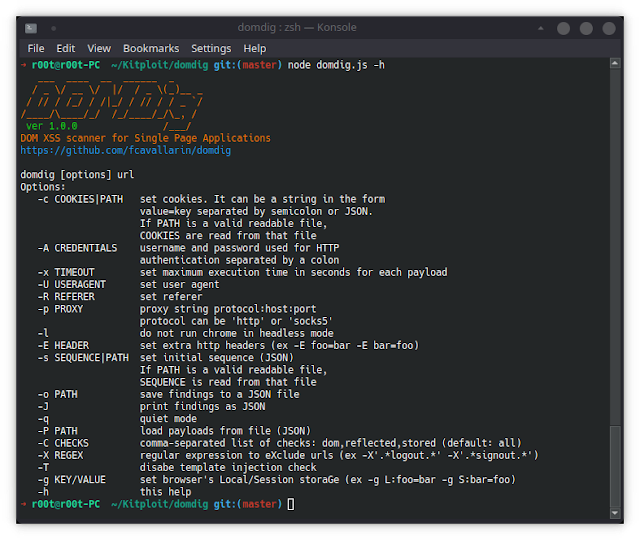Click the '-A CREDENTIALS' option
This screenshot has height=540, width=640.
(x=77, y=248)
